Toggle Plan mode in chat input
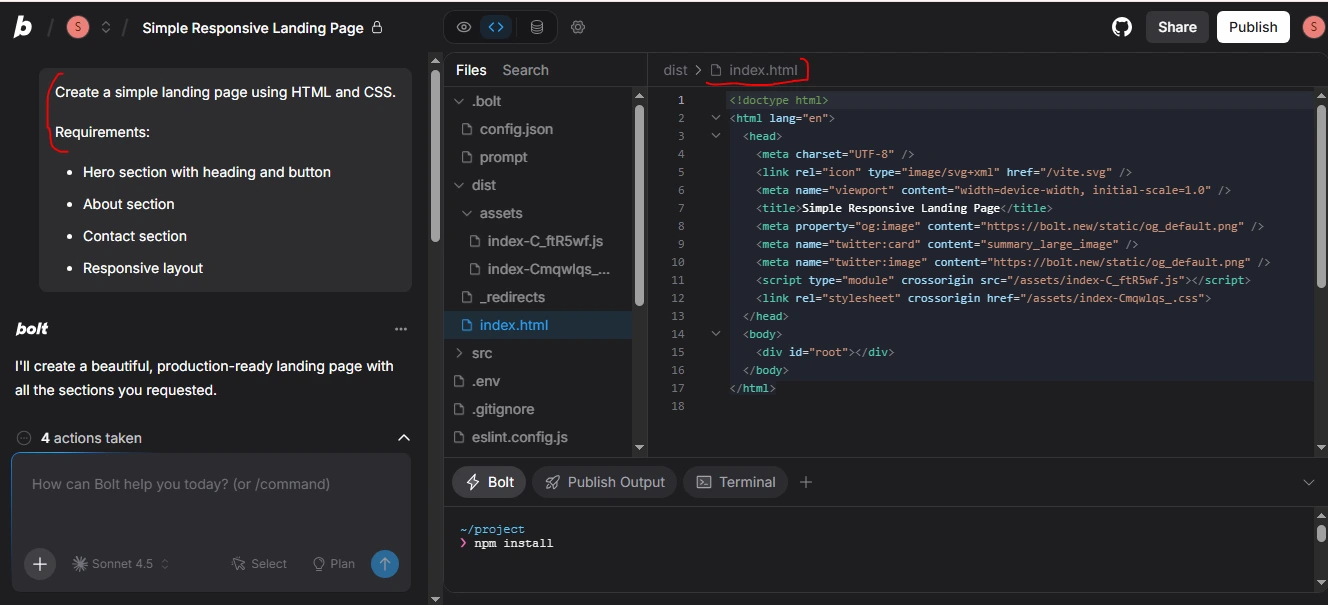Screen dimensions: 1328x605 coord(334,564)
